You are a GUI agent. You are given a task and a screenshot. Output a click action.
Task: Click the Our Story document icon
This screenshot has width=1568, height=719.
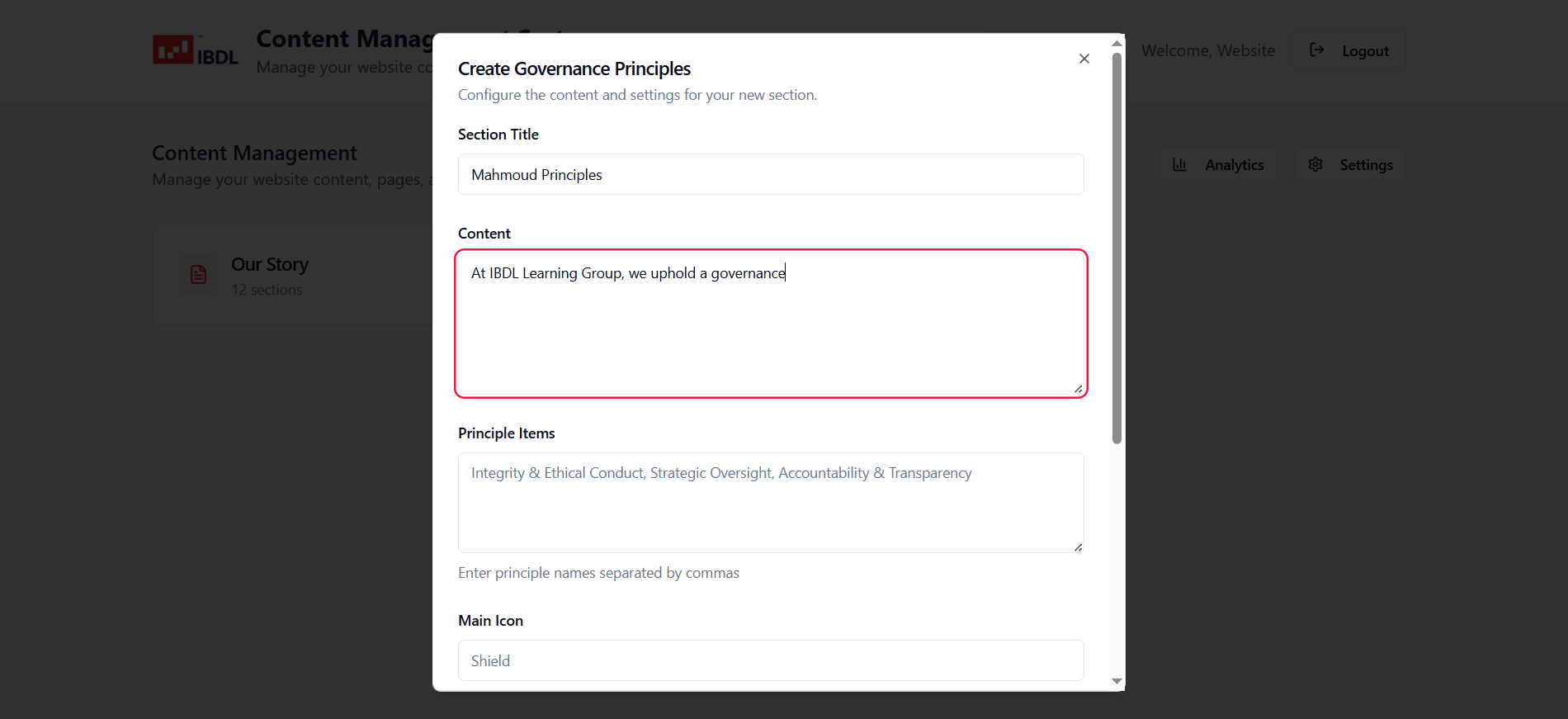click(x=199, y=275)
